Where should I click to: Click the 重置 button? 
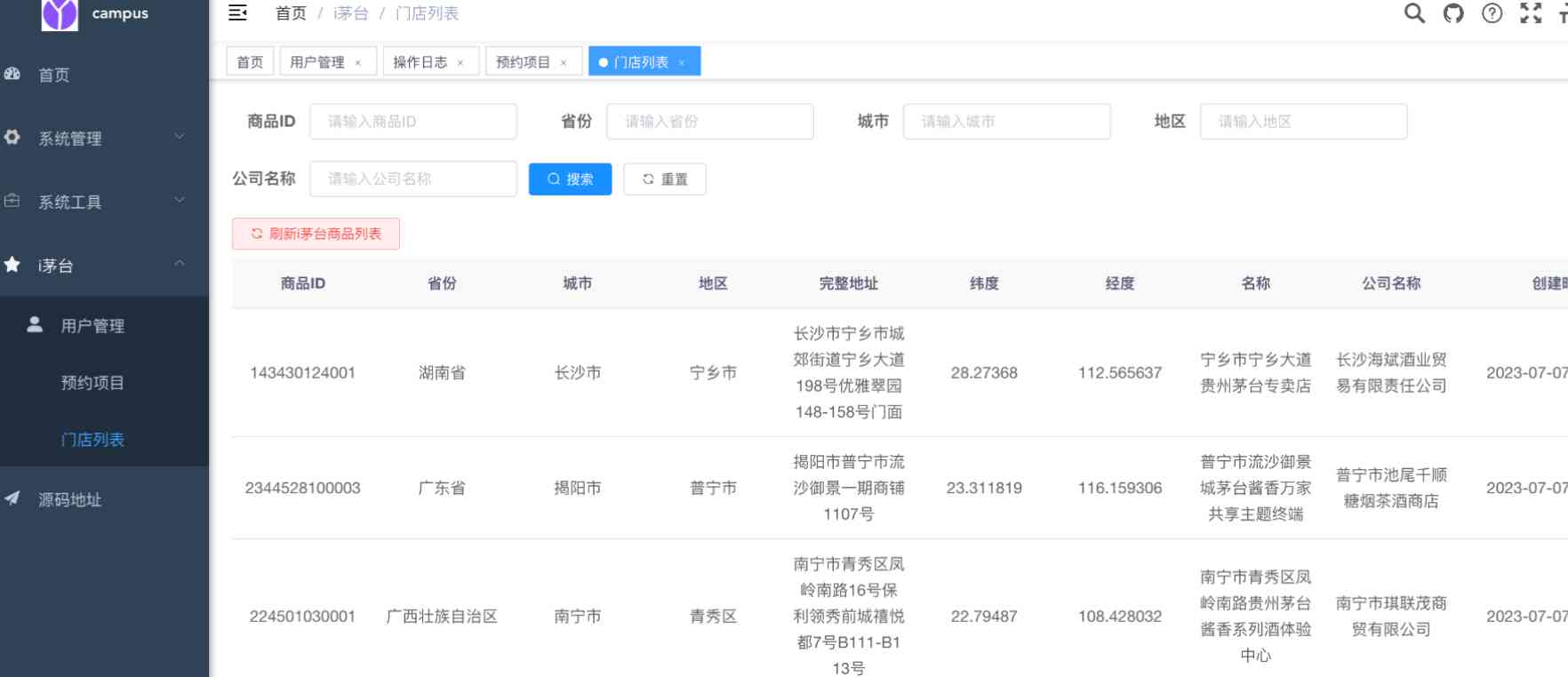click(x=664, y=179)
